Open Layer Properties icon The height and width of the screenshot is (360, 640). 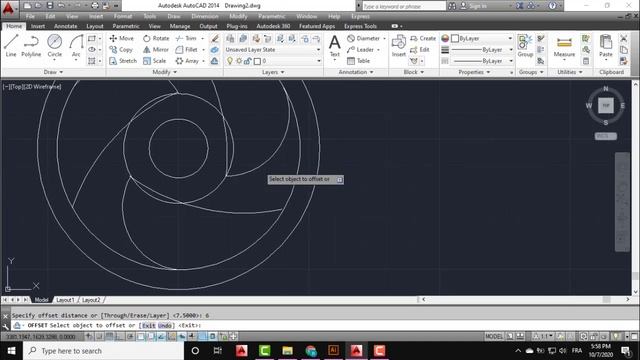230,38
